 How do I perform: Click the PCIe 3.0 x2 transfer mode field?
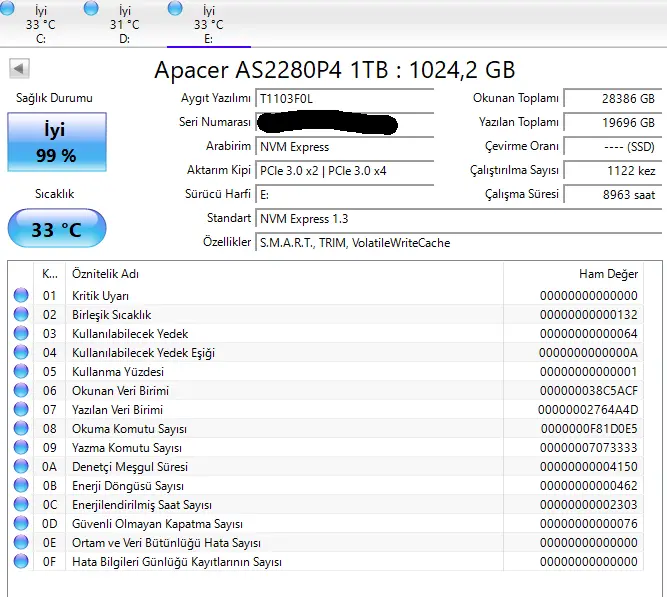pyautogui.click(x=345, y=171)
